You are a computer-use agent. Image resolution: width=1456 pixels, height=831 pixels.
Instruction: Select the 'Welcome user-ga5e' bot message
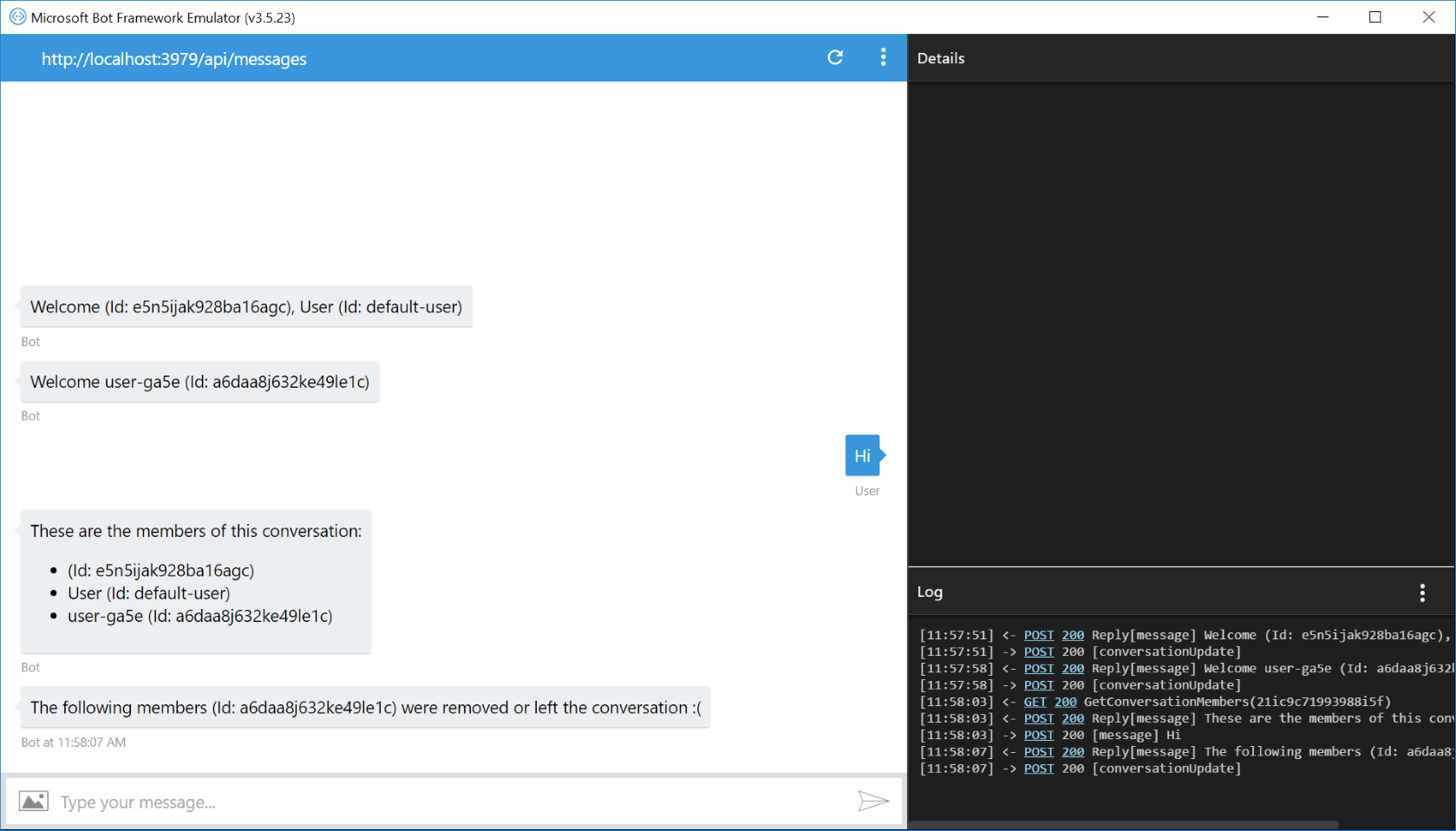tap(199, 382)
